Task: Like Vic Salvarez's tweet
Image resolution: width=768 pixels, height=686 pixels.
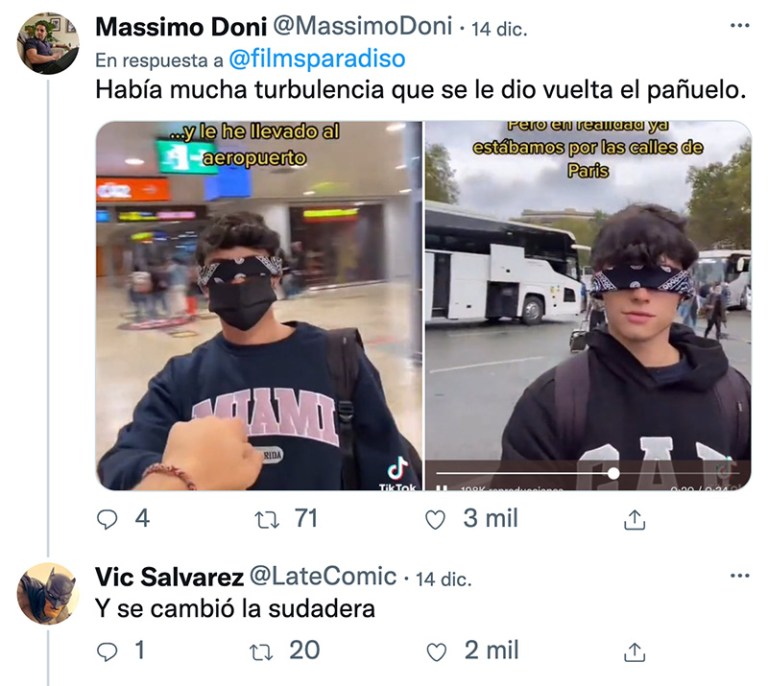Action: 436,652
